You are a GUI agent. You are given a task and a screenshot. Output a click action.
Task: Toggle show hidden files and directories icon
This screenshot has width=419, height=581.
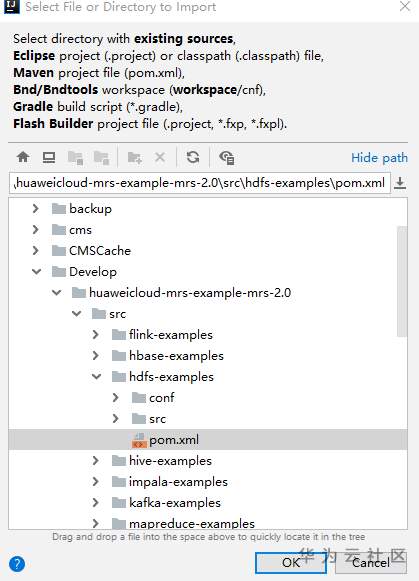[226, 157]
